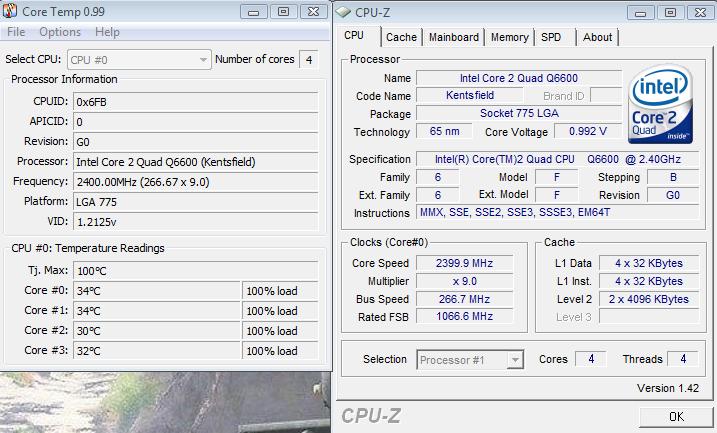Viewport: 717px width, 433px height.
Task: Click the VID field showing 1.2125v
Action: point(196,222)
